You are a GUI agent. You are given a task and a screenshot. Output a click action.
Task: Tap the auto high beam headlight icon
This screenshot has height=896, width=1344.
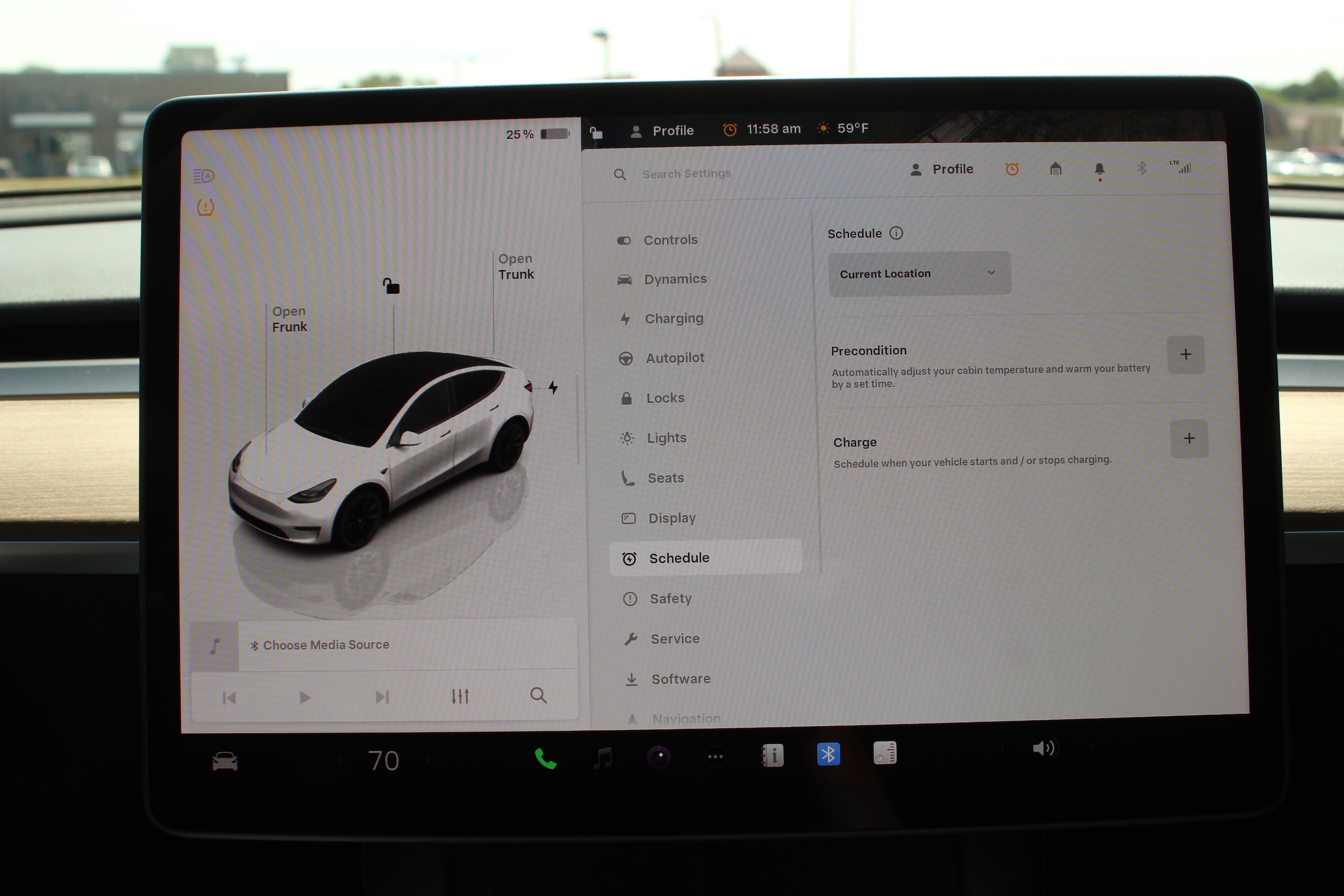(x=204, y=175)
